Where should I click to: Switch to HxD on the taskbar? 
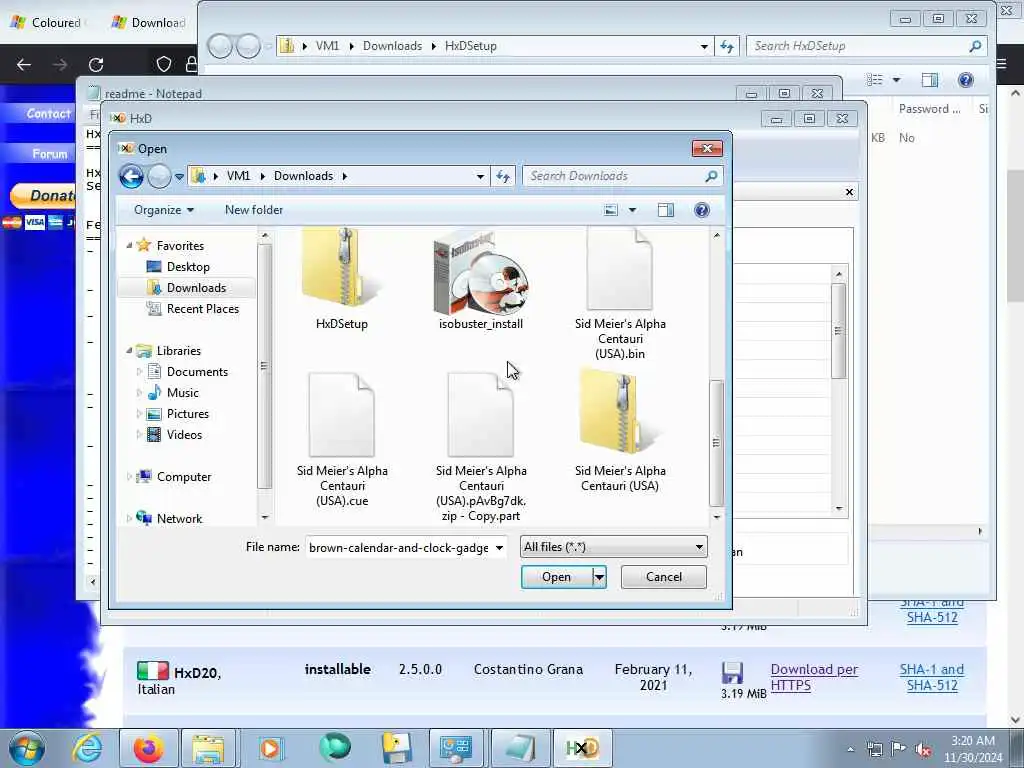pos(582,748)
